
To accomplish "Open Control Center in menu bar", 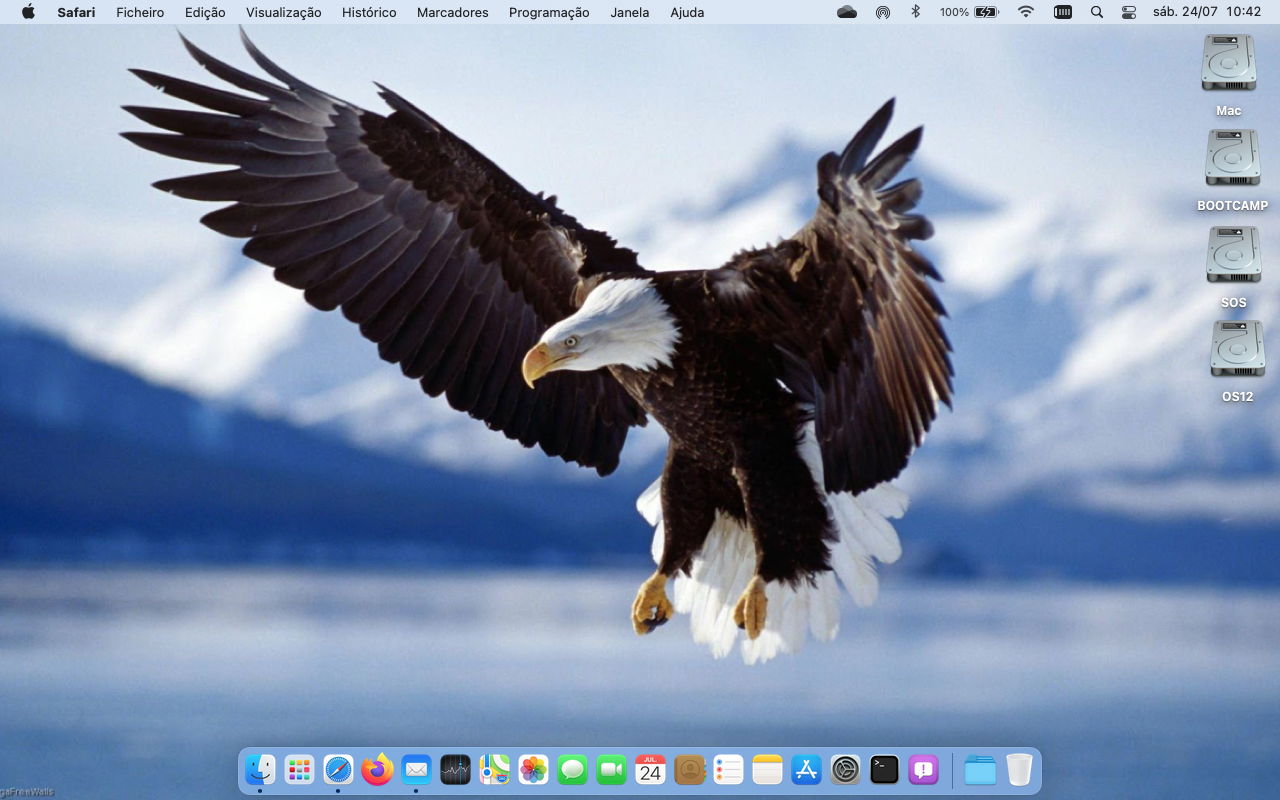I will [1129, 12].
